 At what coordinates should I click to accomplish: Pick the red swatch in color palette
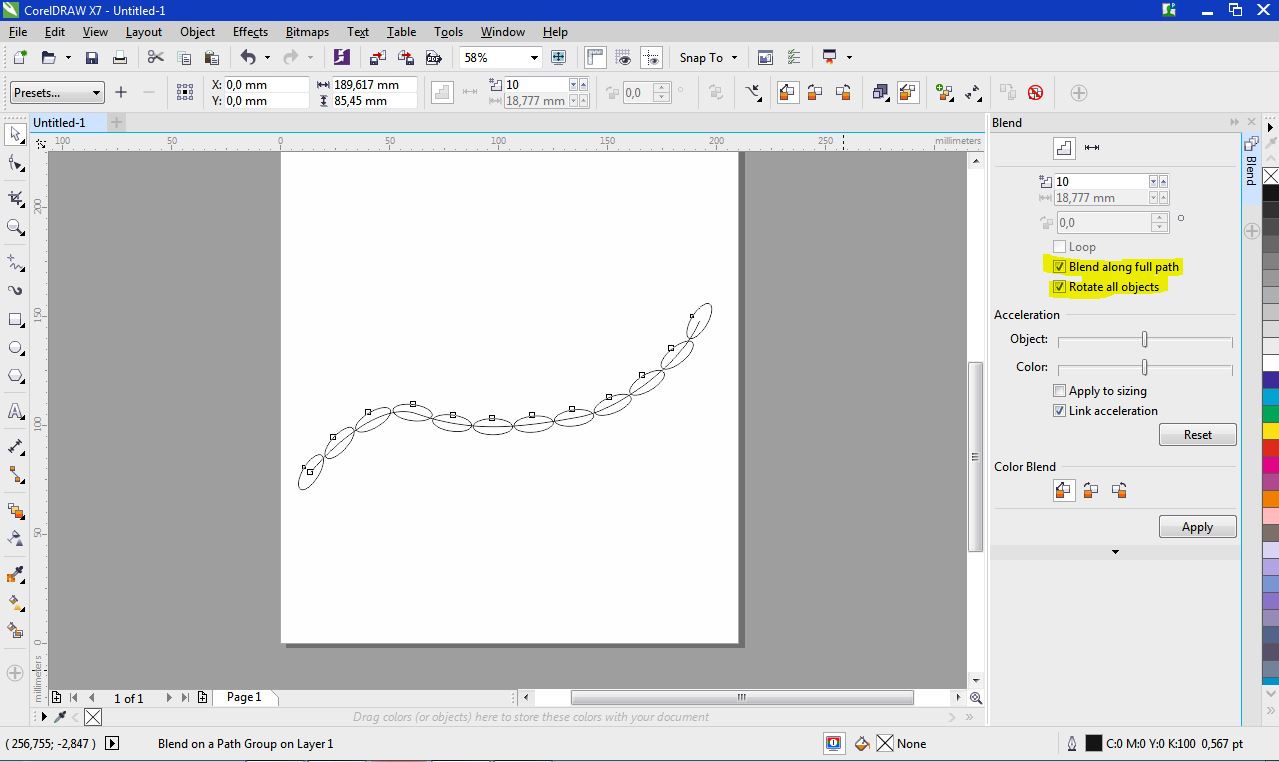pyautogui.click(x=1270, y=448)
